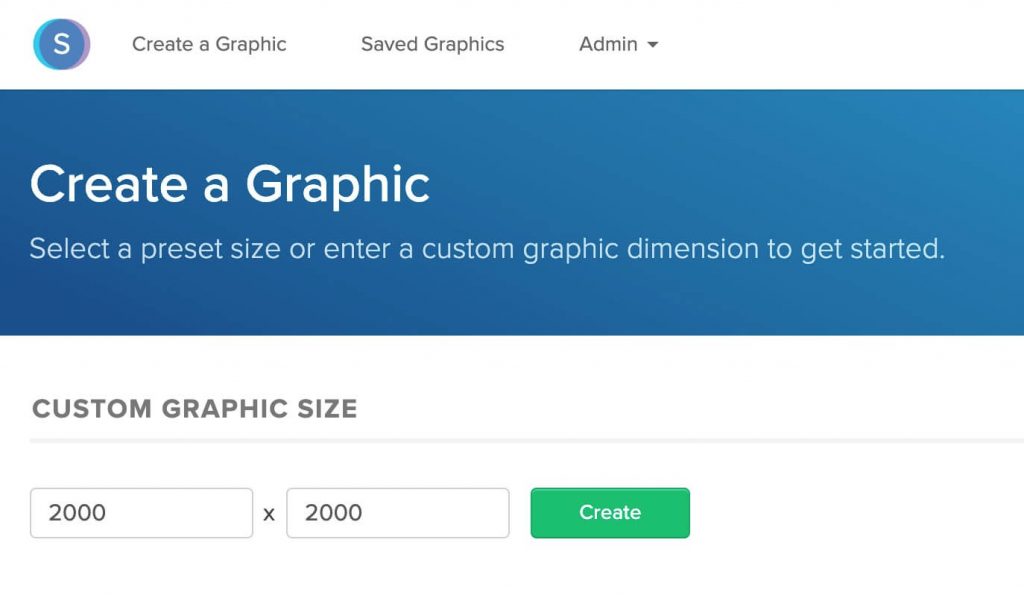Click the x separator between dimension fields
1024x607 pixels.
point(269,515)
